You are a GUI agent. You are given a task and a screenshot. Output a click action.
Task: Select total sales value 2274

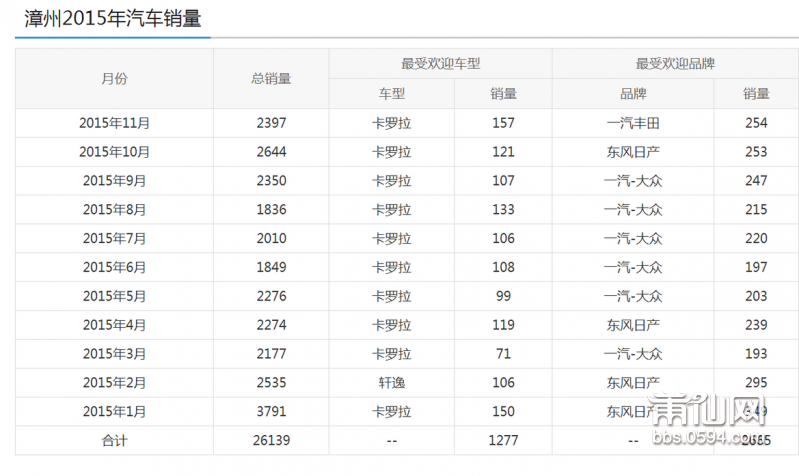point(271,325)
